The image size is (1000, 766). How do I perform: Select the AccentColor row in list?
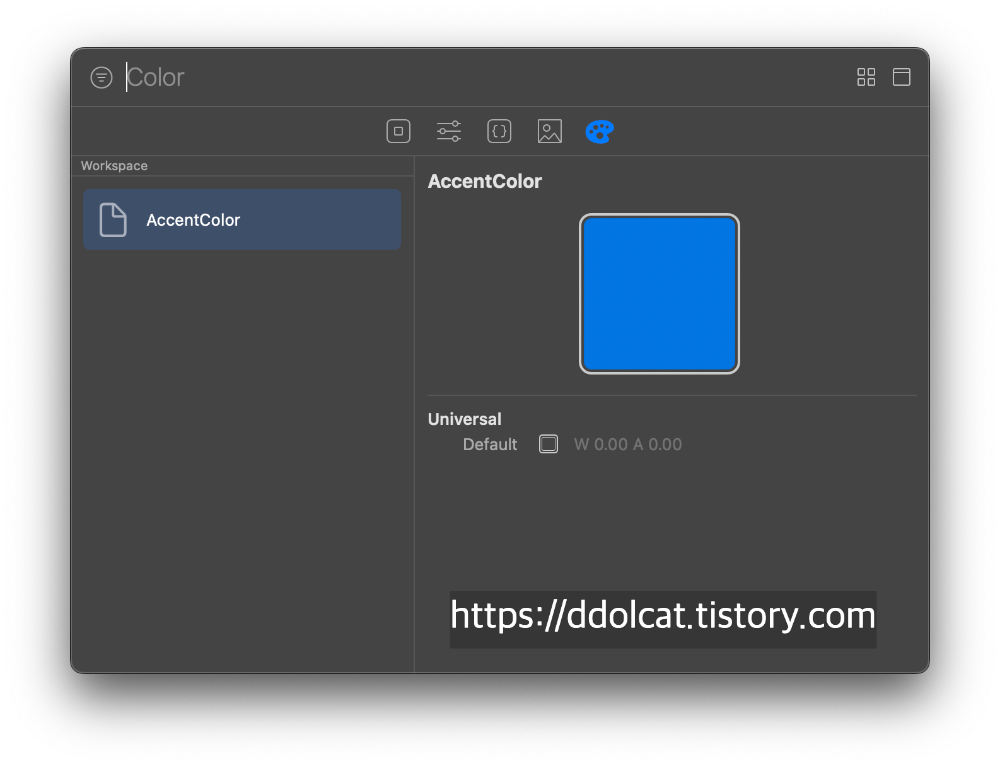(242, 220)
